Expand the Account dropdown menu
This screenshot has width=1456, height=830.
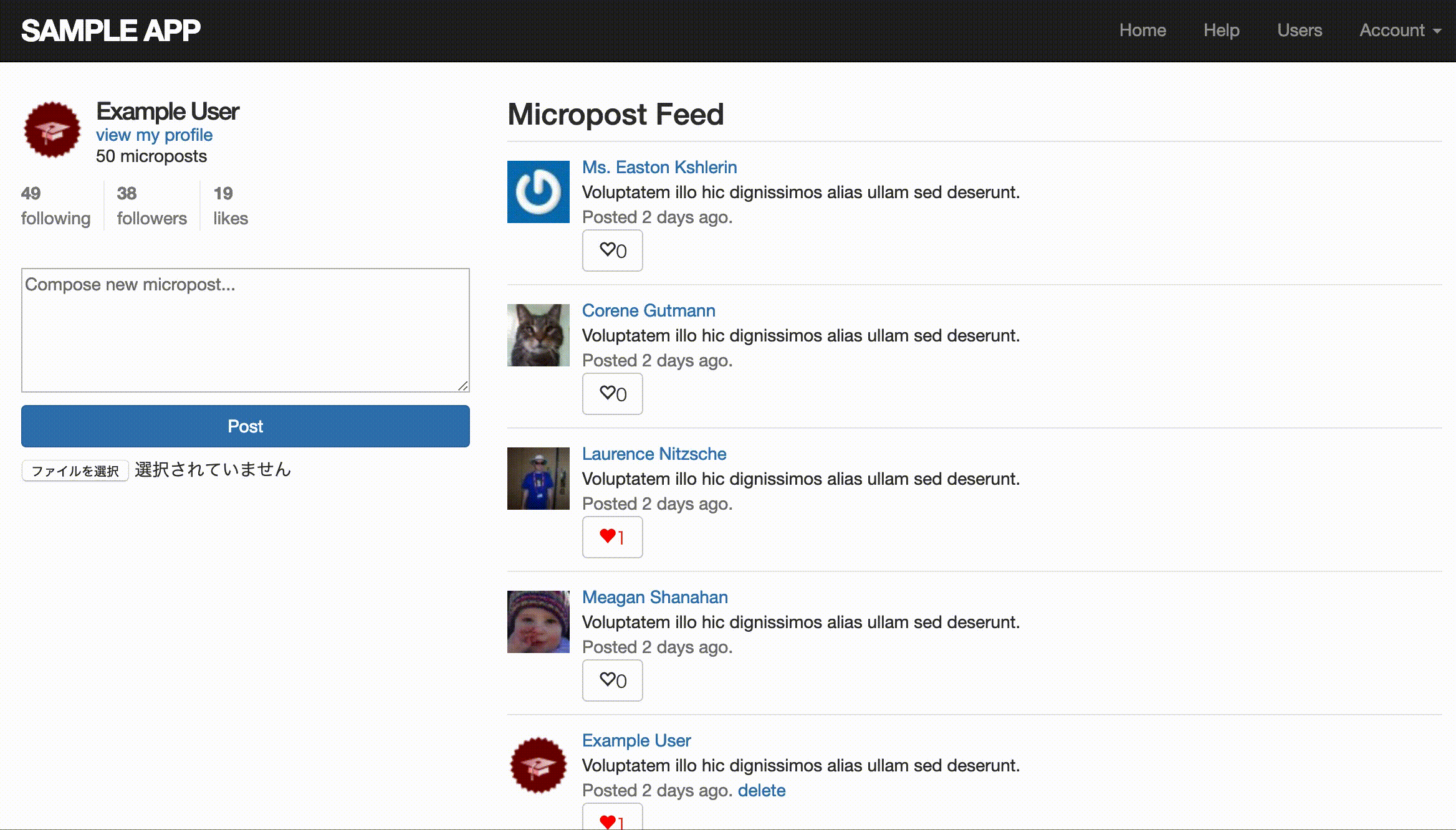(1399, 31)
